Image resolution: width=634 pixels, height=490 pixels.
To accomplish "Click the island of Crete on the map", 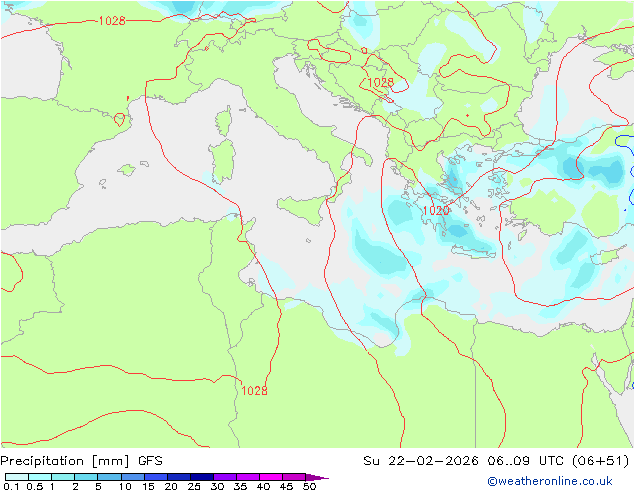I will [x=473, y=251].
